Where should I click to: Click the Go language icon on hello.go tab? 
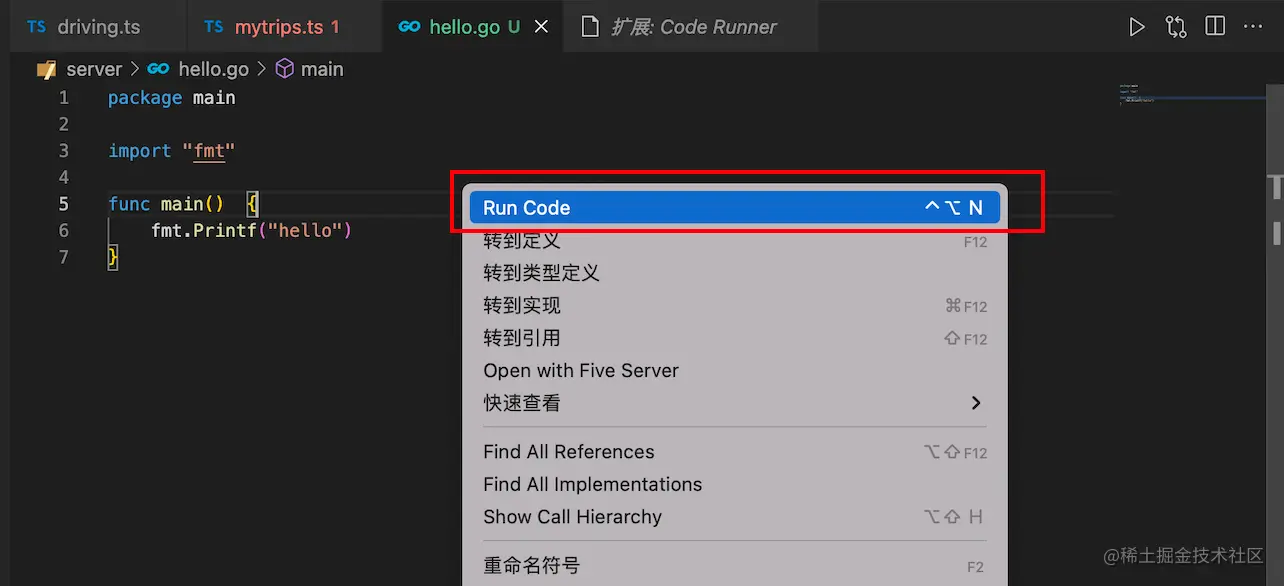(x=409, y=27)
